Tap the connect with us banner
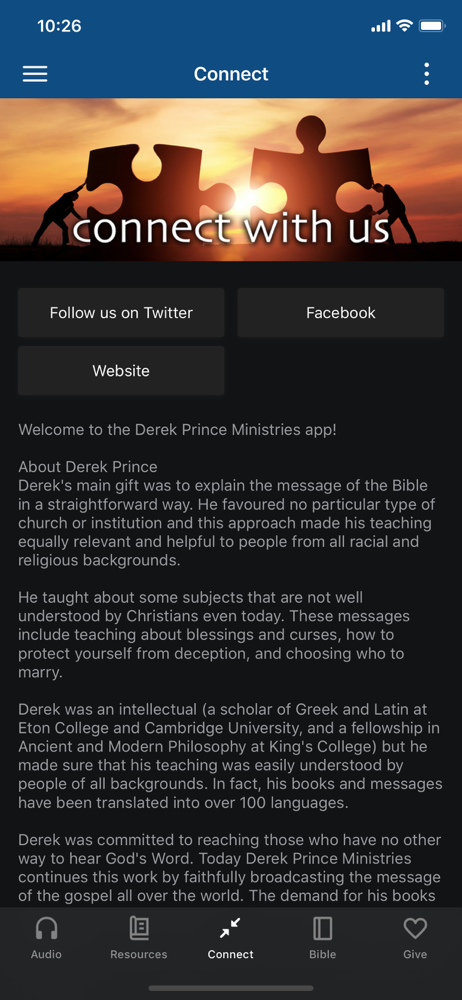462x1000 pixels. tap(231, 180)
